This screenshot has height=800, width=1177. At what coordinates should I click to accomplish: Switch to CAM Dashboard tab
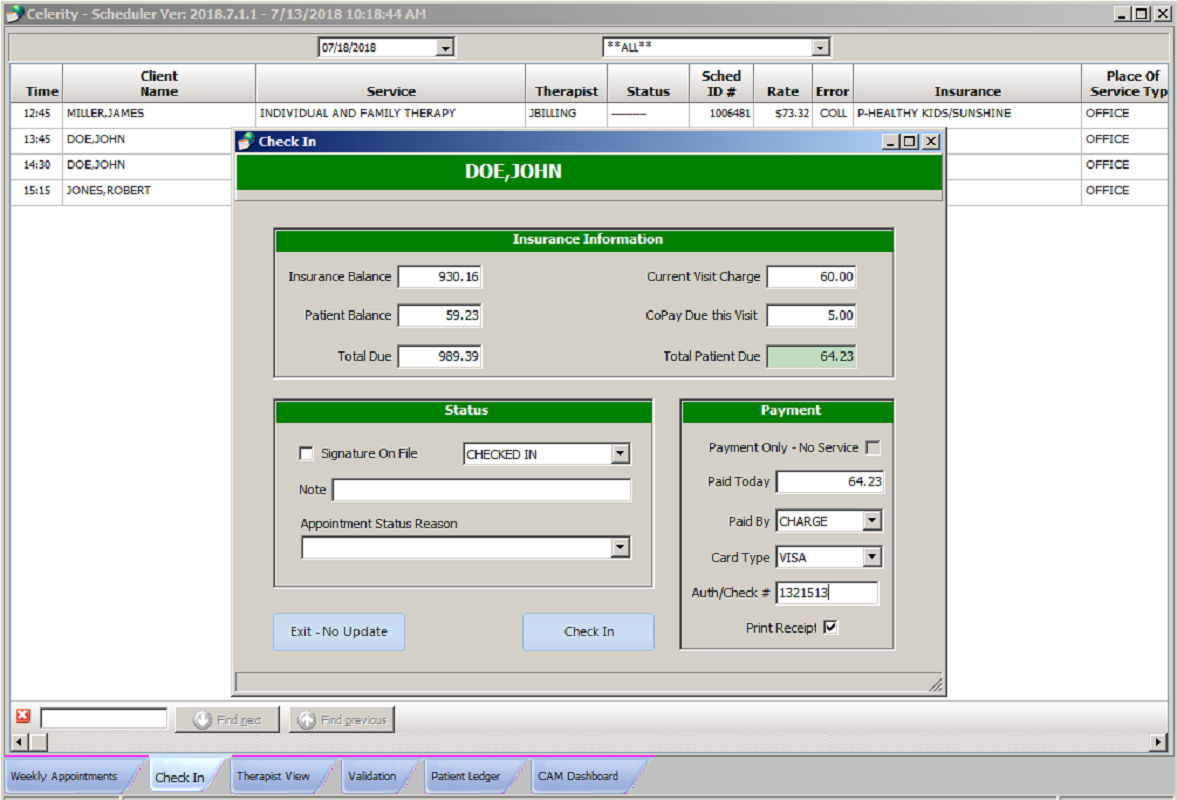(x=578, y=776)
